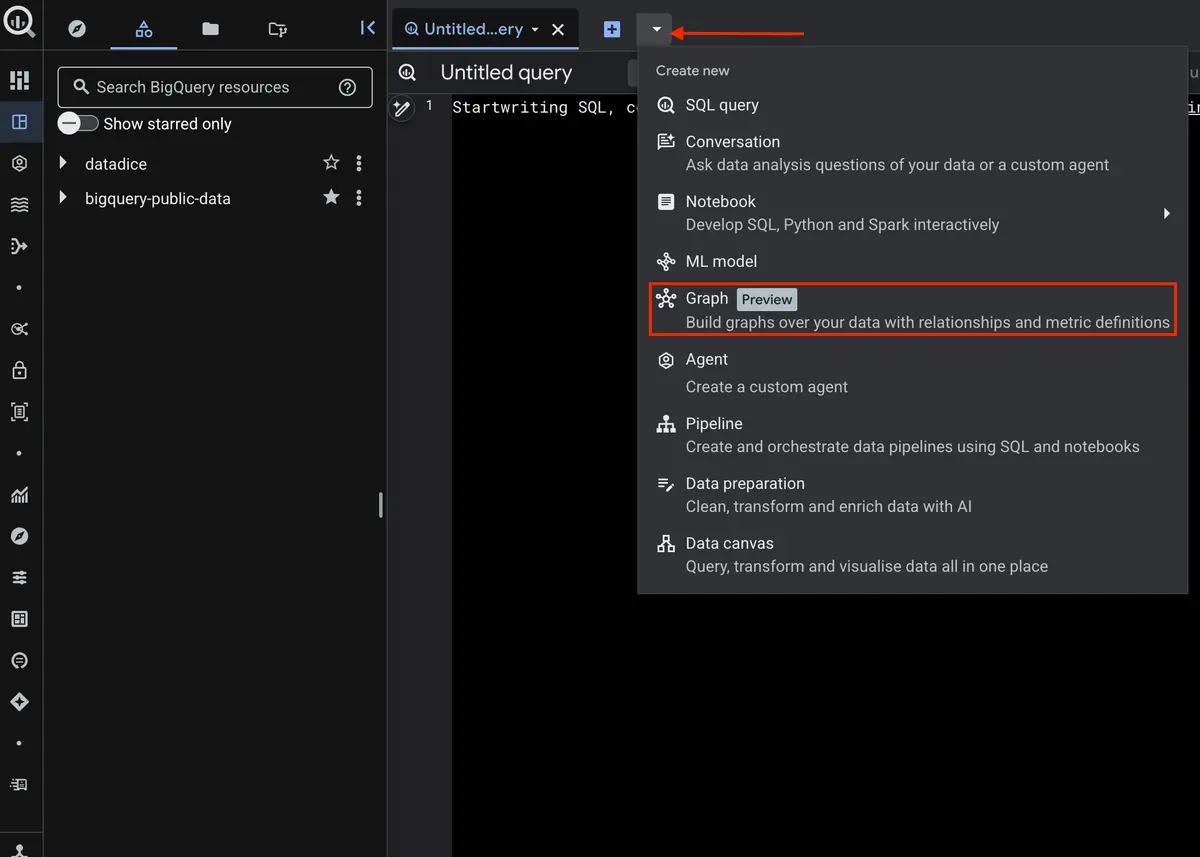Click the BigQuery logo icon
This screenshot has width=1200, height=857.
coord(19,21)
